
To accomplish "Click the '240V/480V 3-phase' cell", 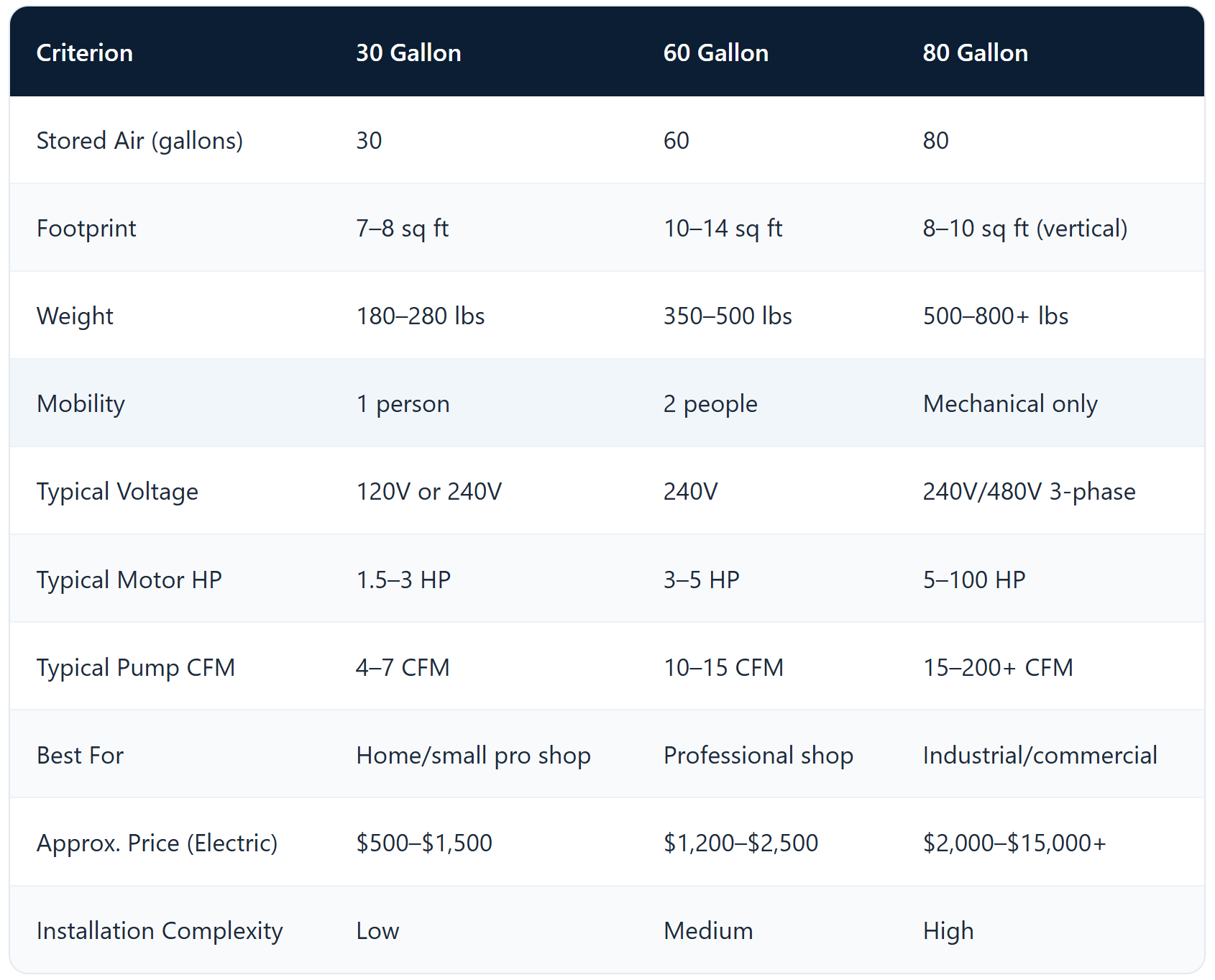I will [x=1030, y=492].
